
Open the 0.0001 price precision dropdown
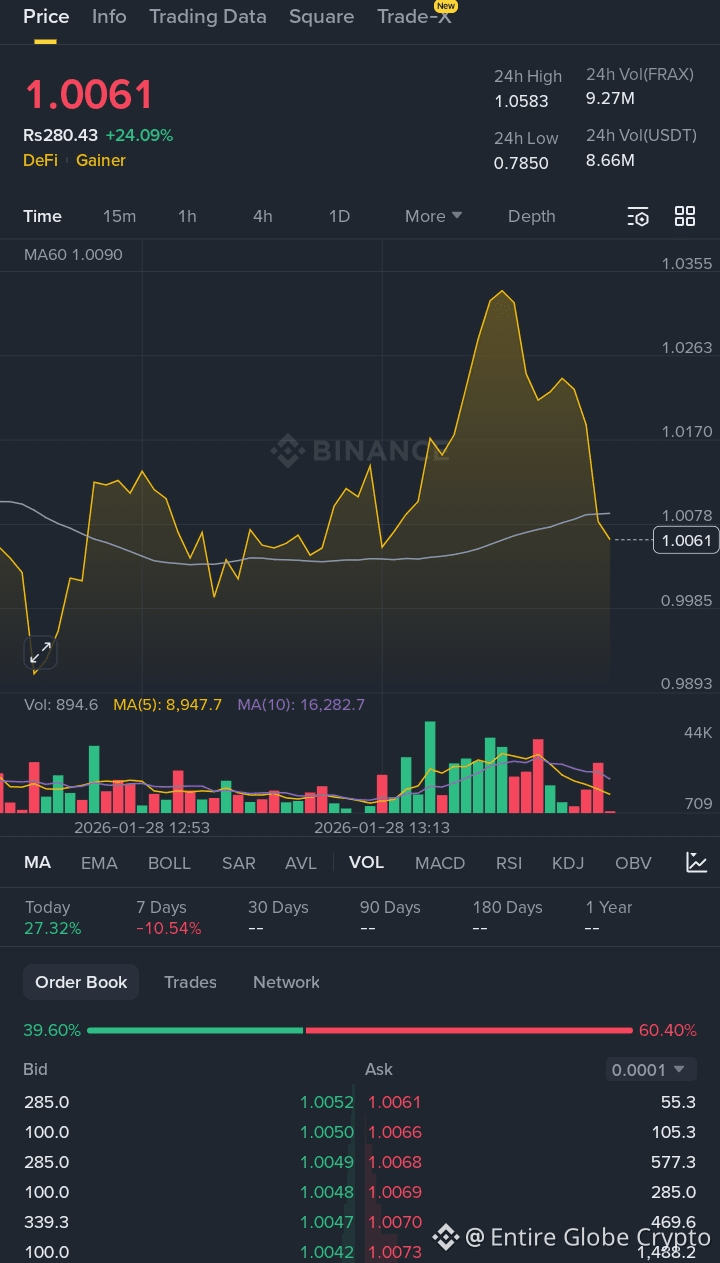[x=651, y=1070]
